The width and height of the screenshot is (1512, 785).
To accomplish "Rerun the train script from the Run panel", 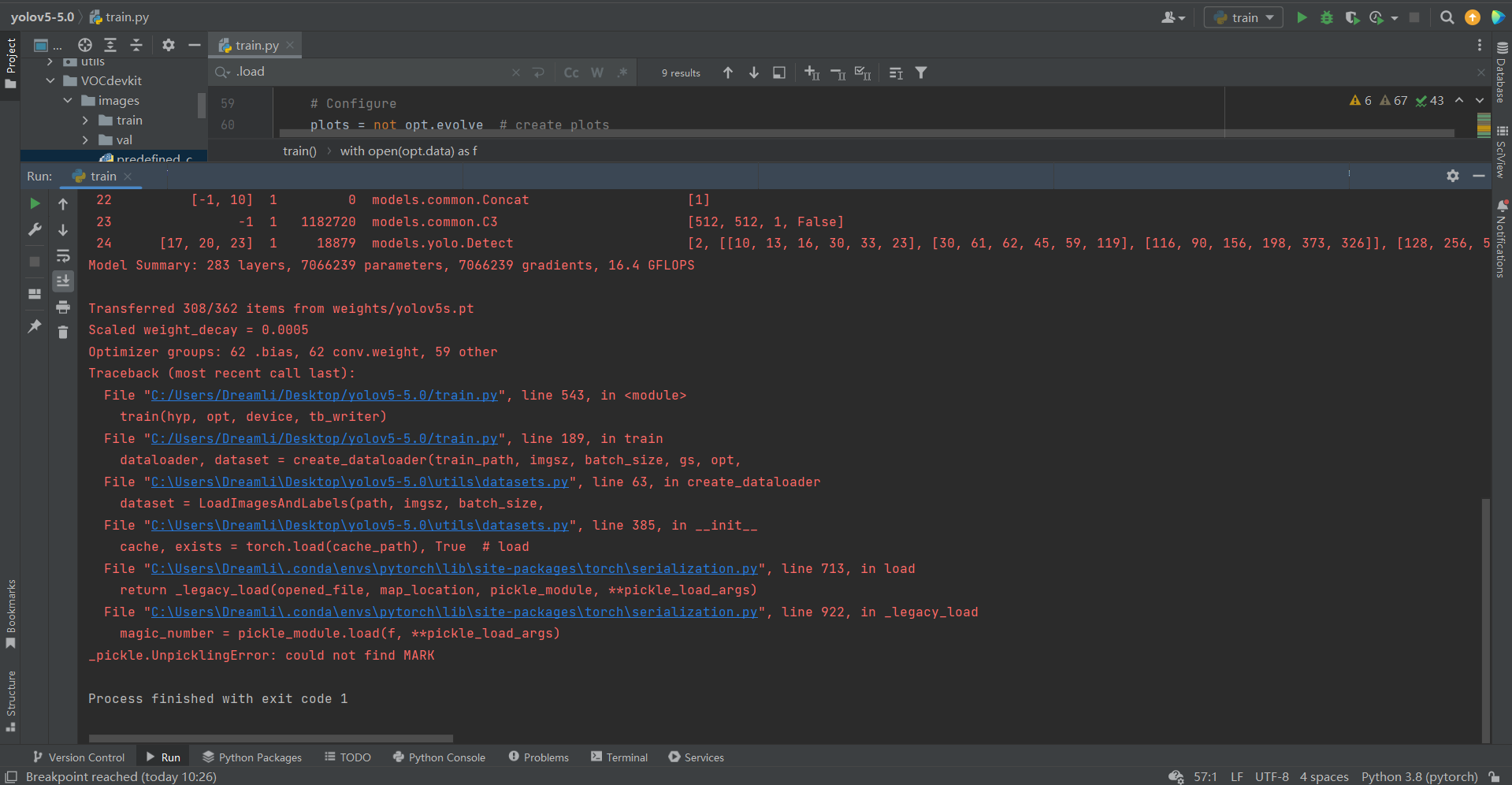I will (x=35, y=203).
